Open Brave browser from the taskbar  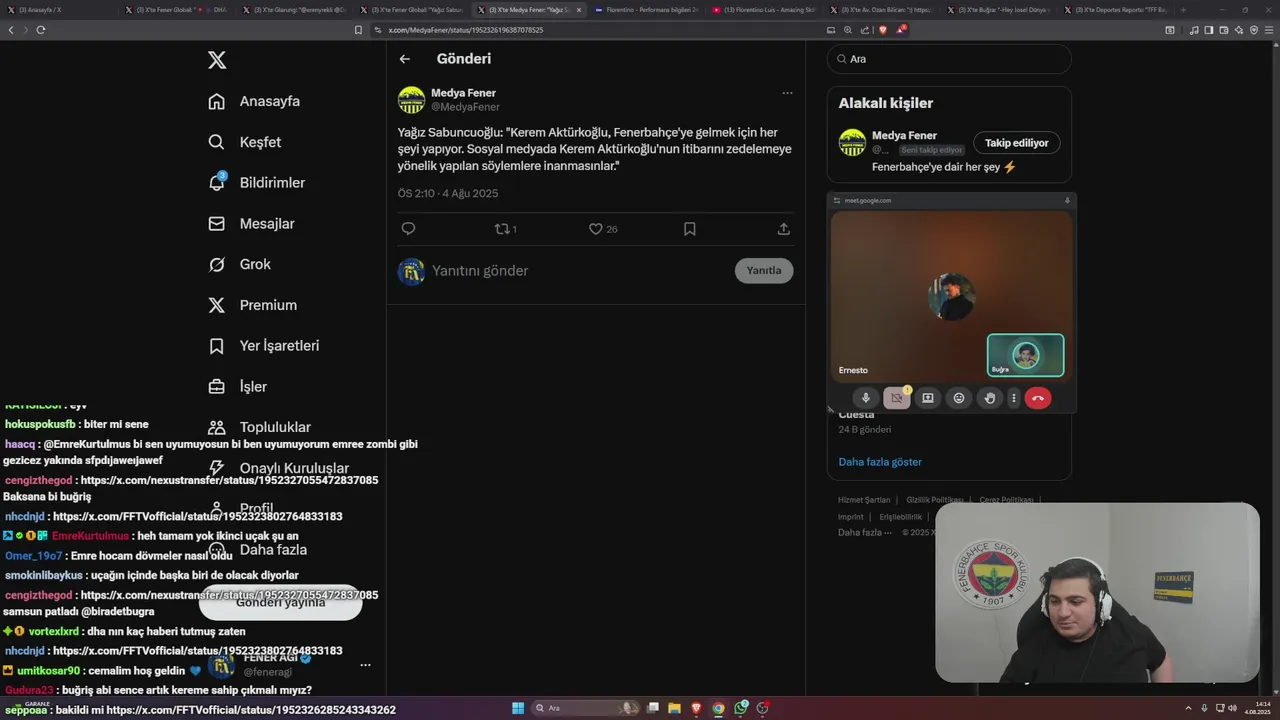696,708
